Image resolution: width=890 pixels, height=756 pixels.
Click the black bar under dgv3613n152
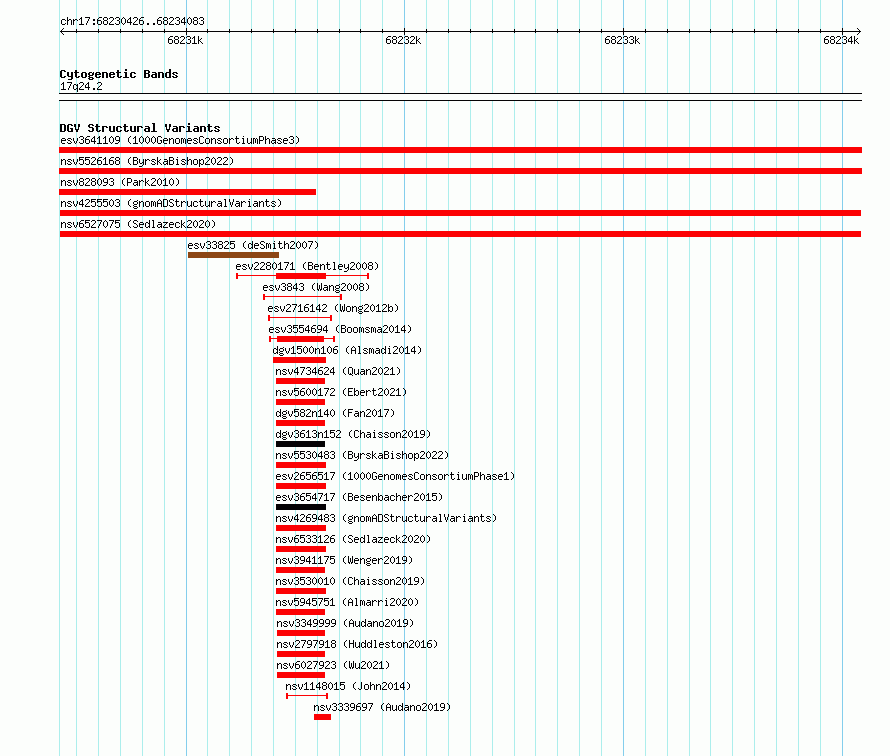[x=300, y=444]
